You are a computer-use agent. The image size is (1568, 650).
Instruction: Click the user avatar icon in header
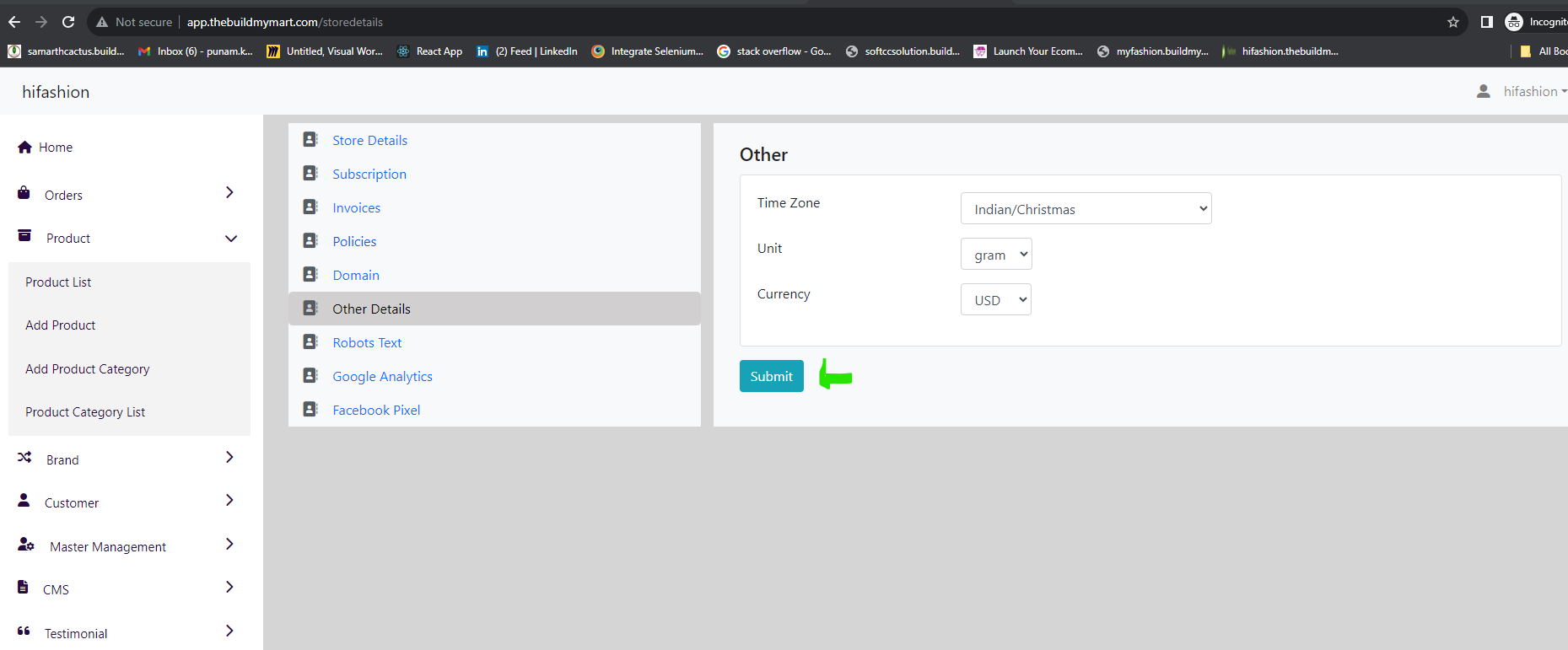pos(1484,91)
